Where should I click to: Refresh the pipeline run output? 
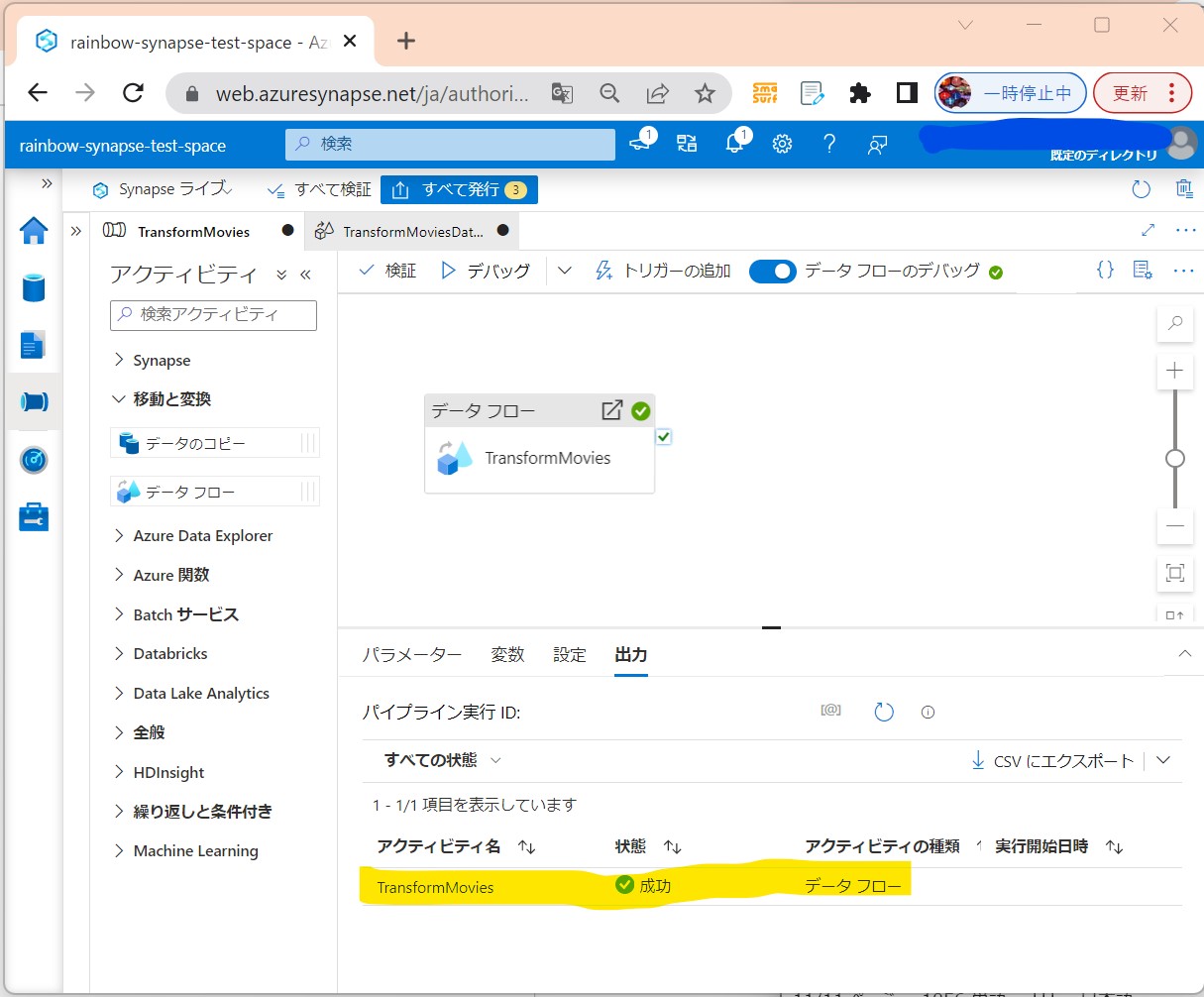(884, 712)
